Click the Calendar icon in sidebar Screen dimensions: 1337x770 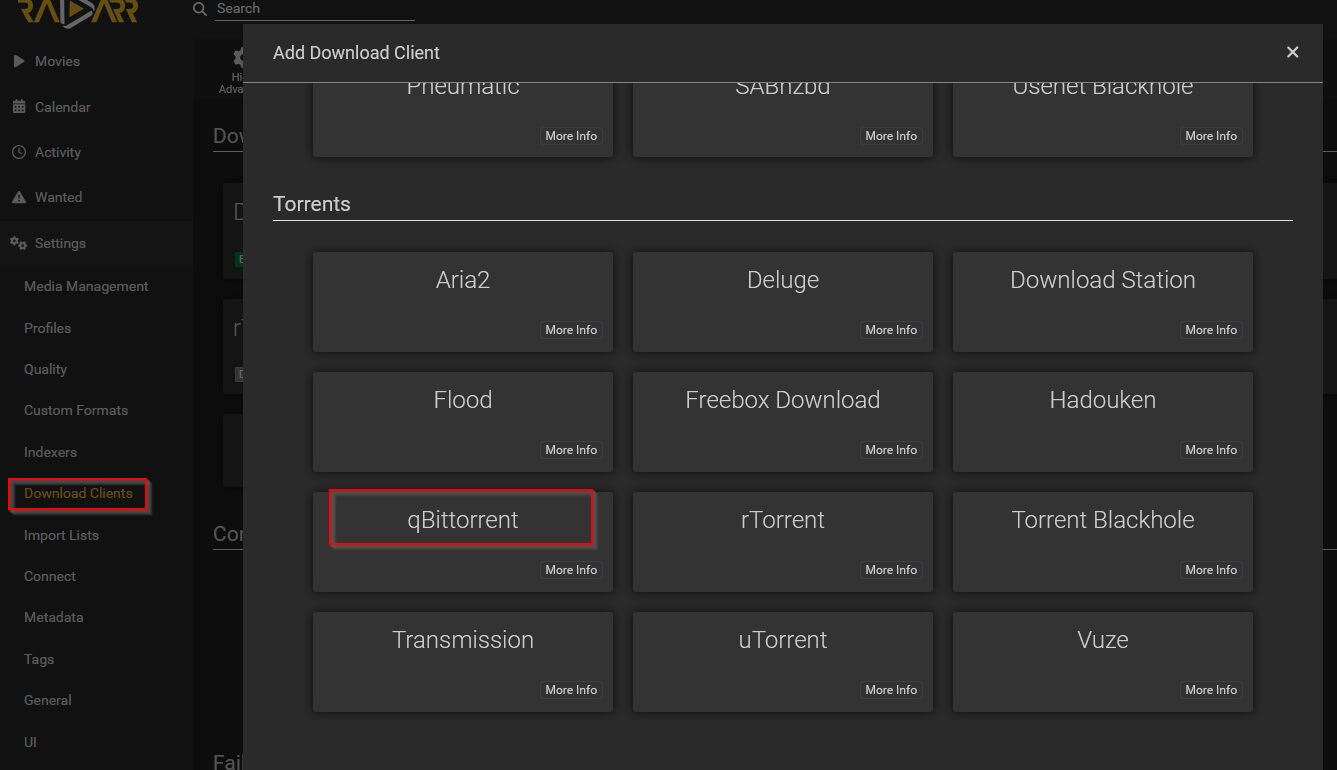(x=18, y=107)
